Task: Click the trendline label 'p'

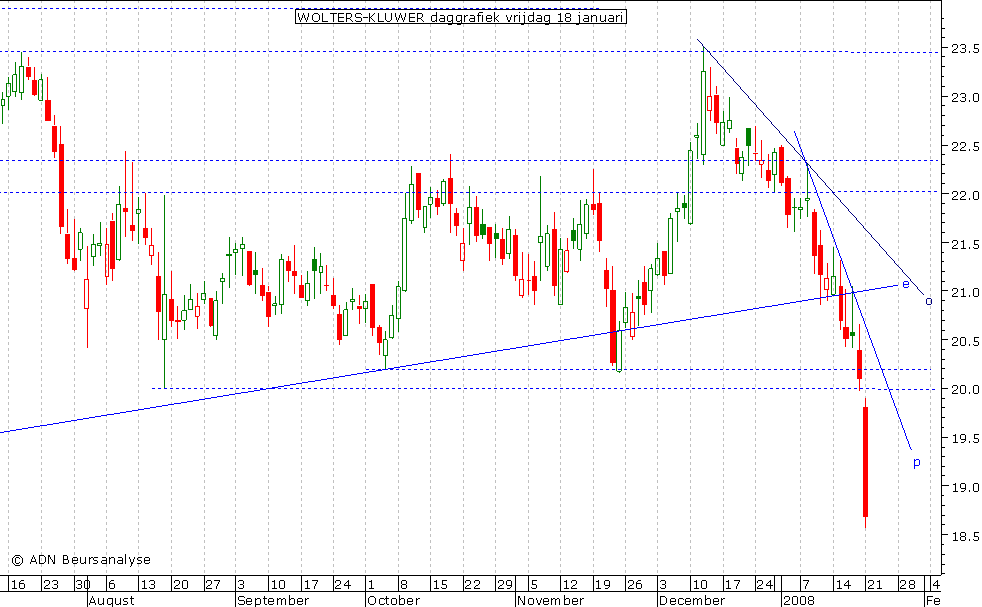Action: 916,461
